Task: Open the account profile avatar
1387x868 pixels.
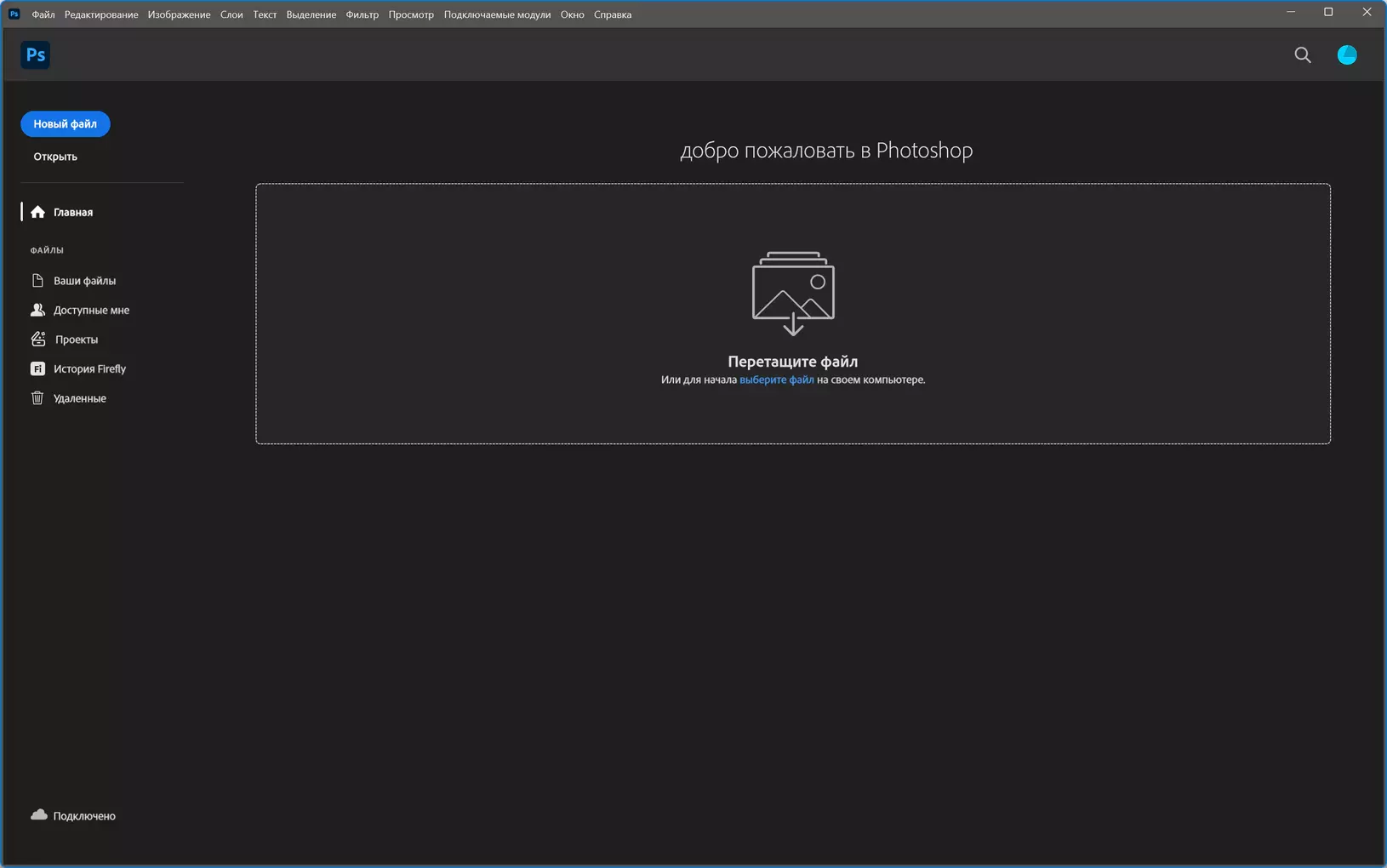Action: [x=1347, y=55]
